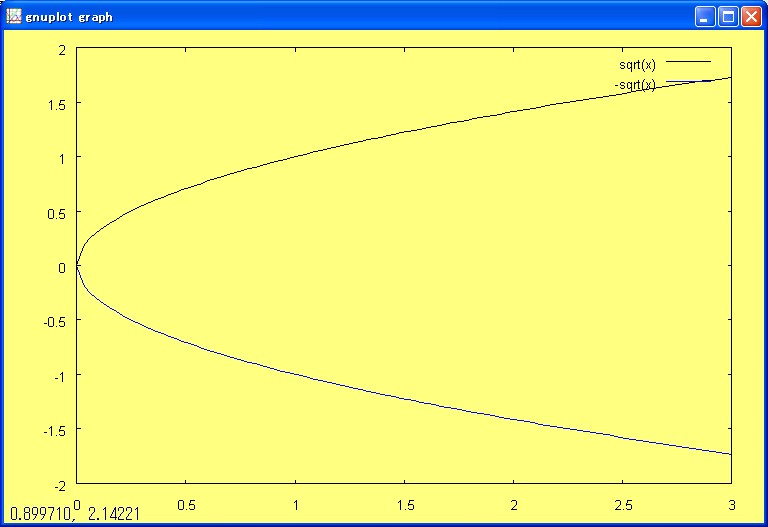
Task: Click the x-axis label 2.5
Action: click(x=623, y=505)
